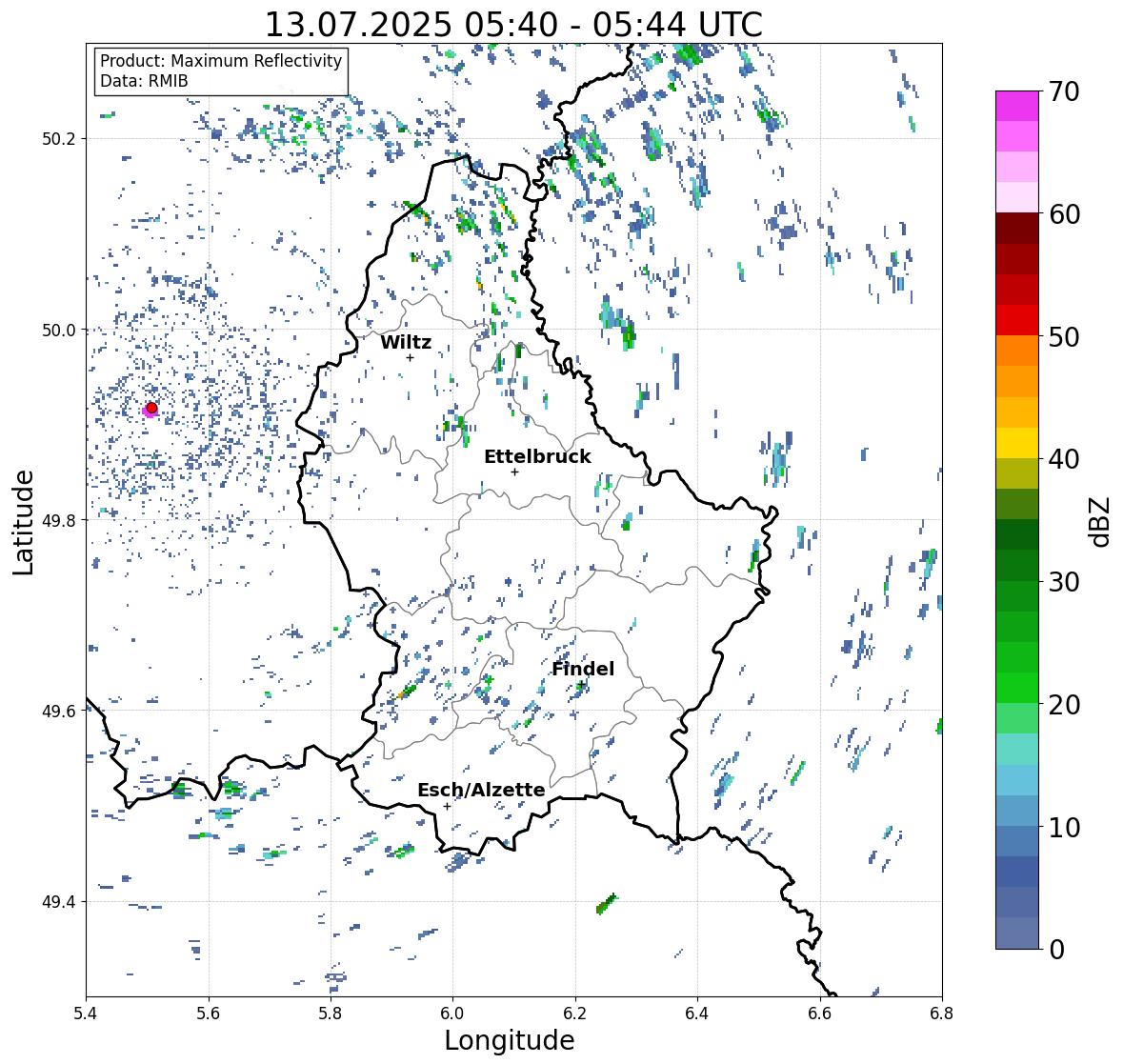The width and height of the screenshot is (1123, 1064).
Task: Click the 6.8 longitude tick label
Action: coord(942,1014)
